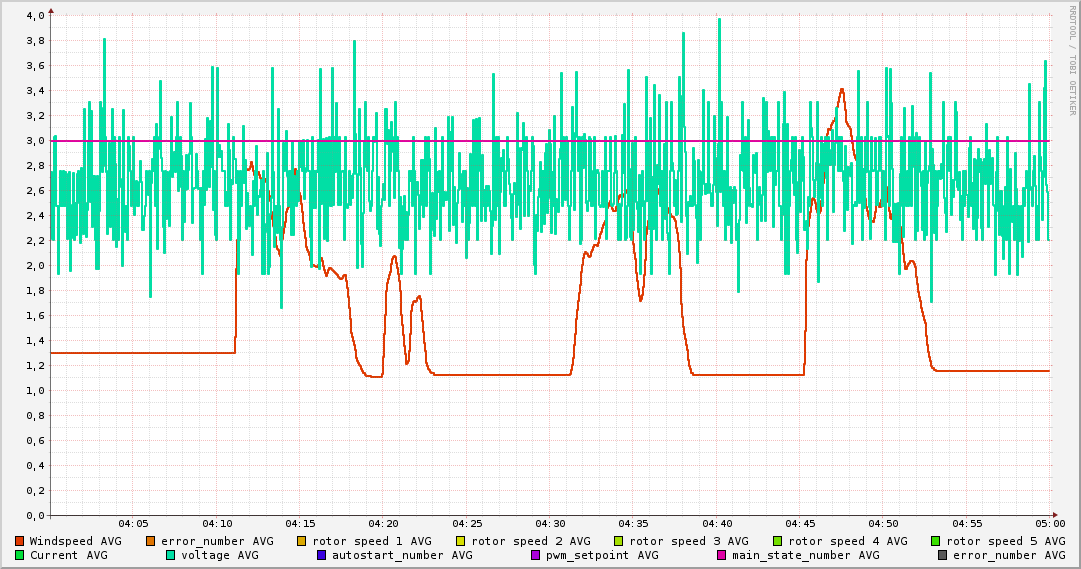The width and height of the screenshot is (1081, 569).
Task: Click the rotor speed 4 legend swatch
Action: pos(778,541)
